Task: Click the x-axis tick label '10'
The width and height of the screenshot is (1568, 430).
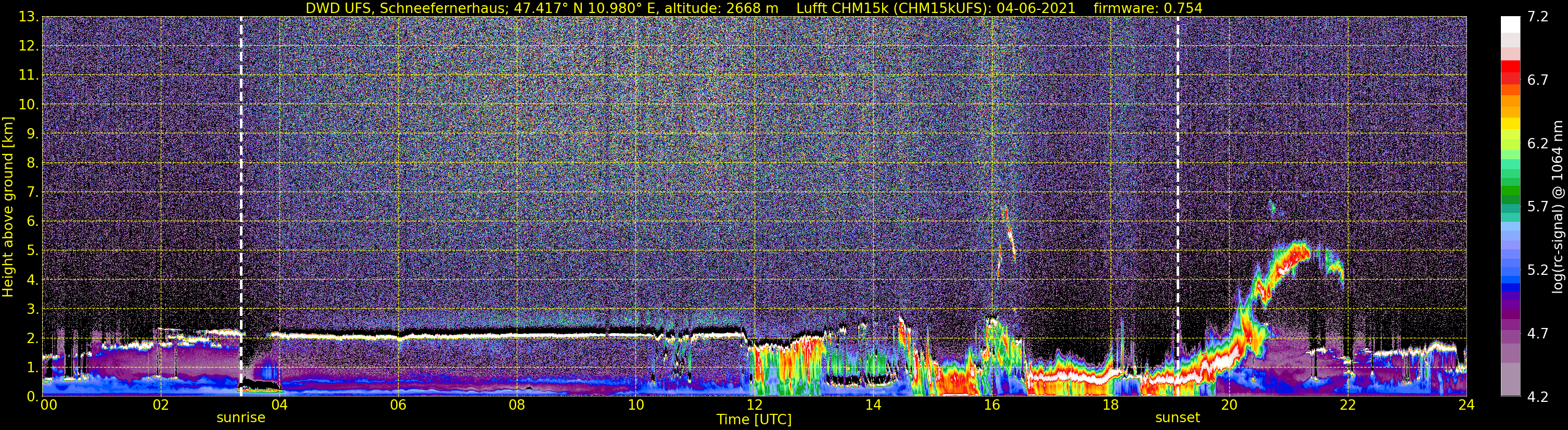Action: tap(635, 406)
